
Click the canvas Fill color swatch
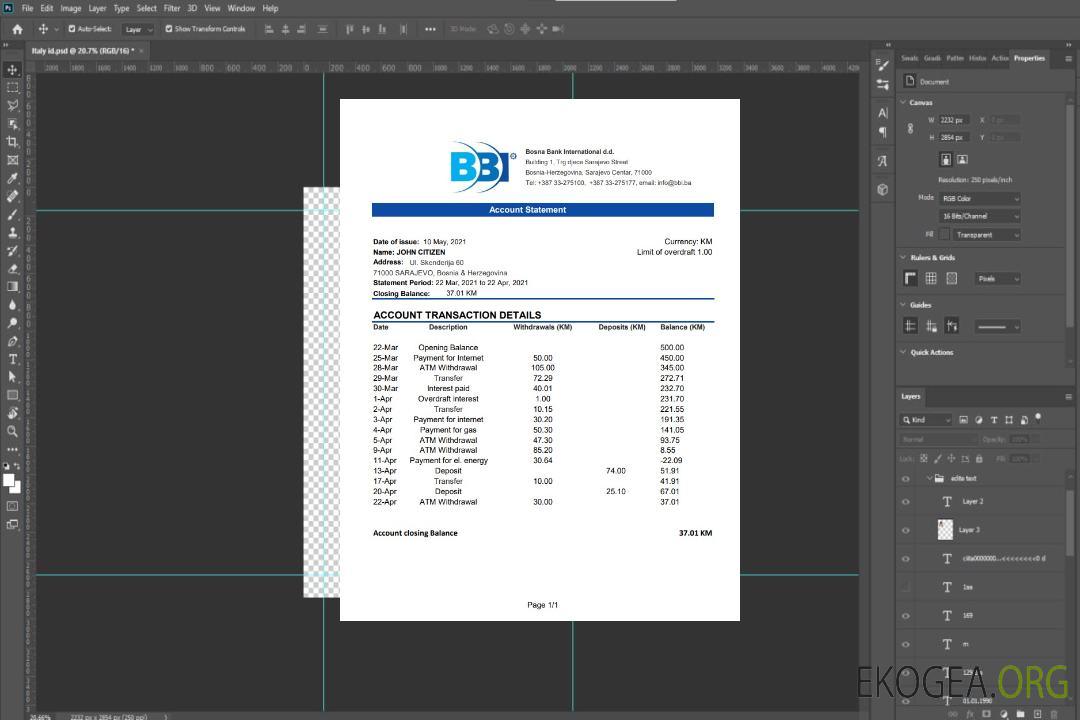point(945,235)
